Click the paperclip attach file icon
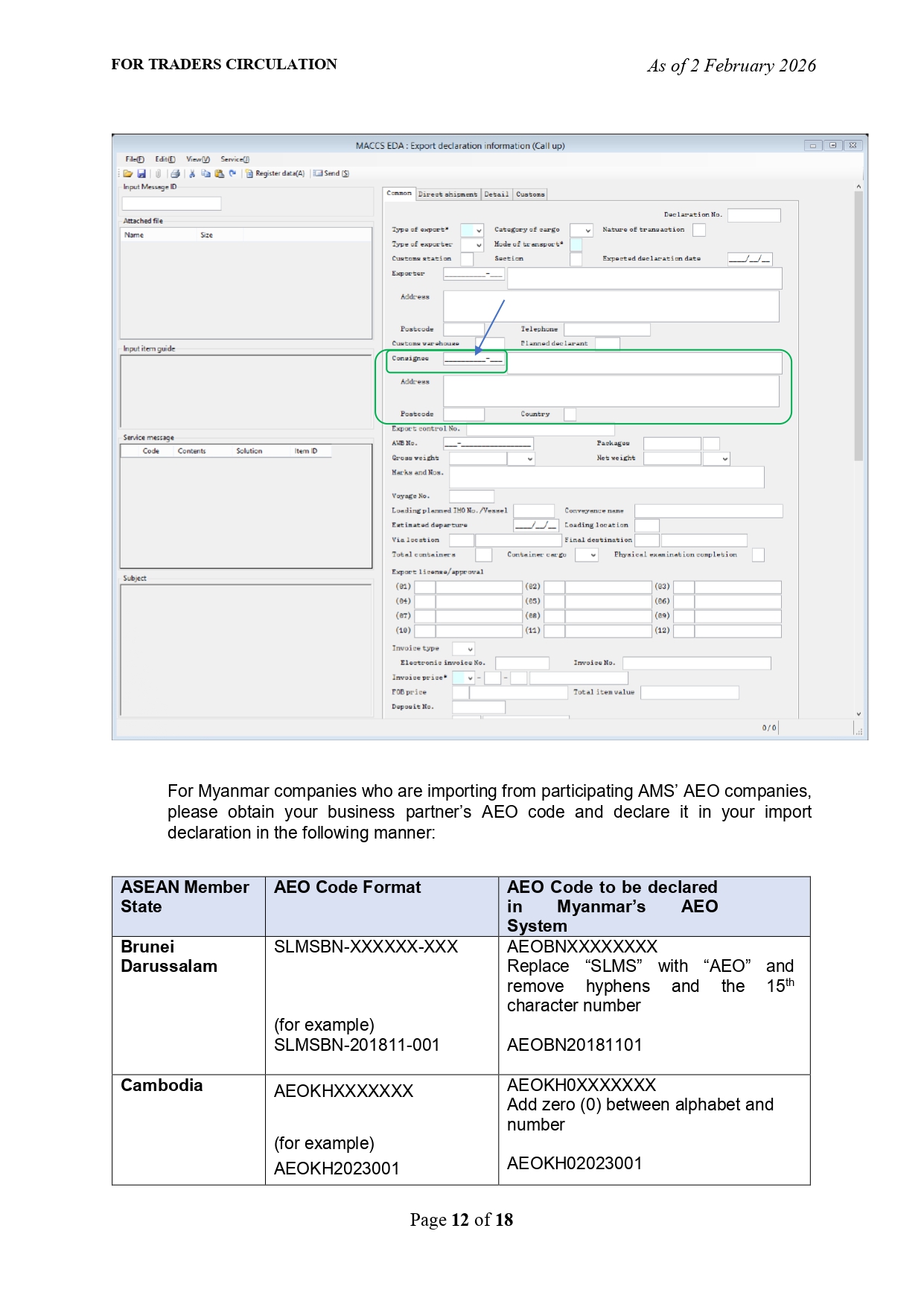The width and height of the screenshot is (924, 1307). (x=158, y=174)
